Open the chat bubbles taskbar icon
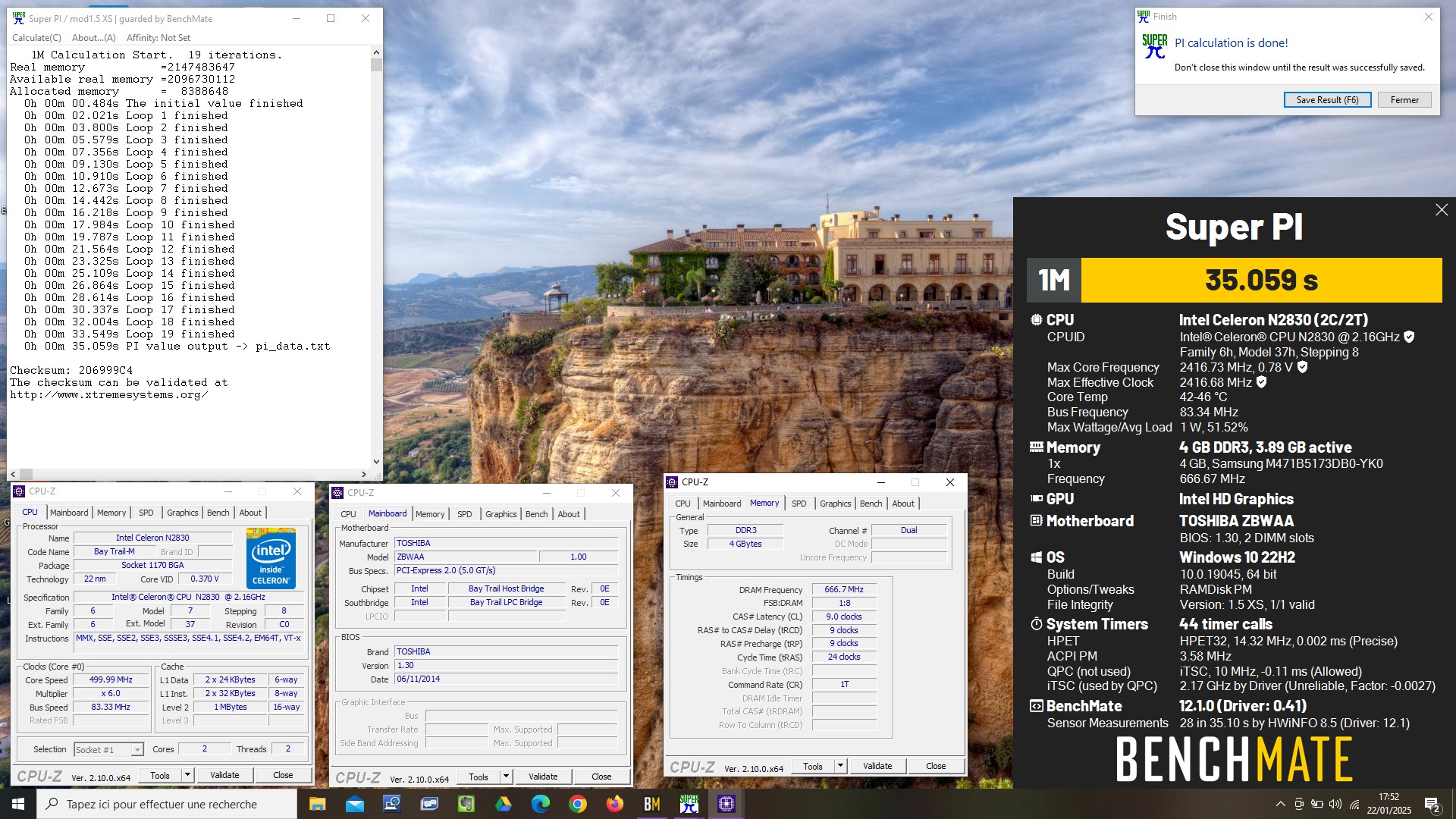 [x=428, y=804]
